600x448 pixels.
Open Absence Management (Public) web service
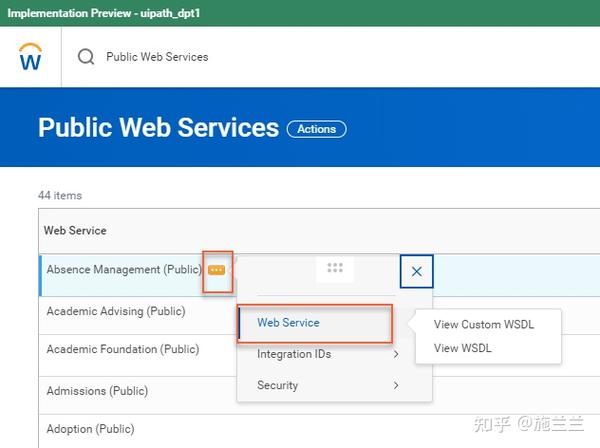coord(124,270)
